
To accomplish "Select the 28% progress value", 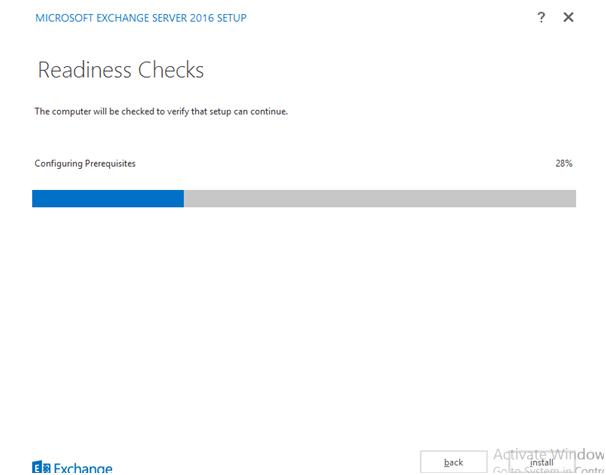I will click(564, 163).
